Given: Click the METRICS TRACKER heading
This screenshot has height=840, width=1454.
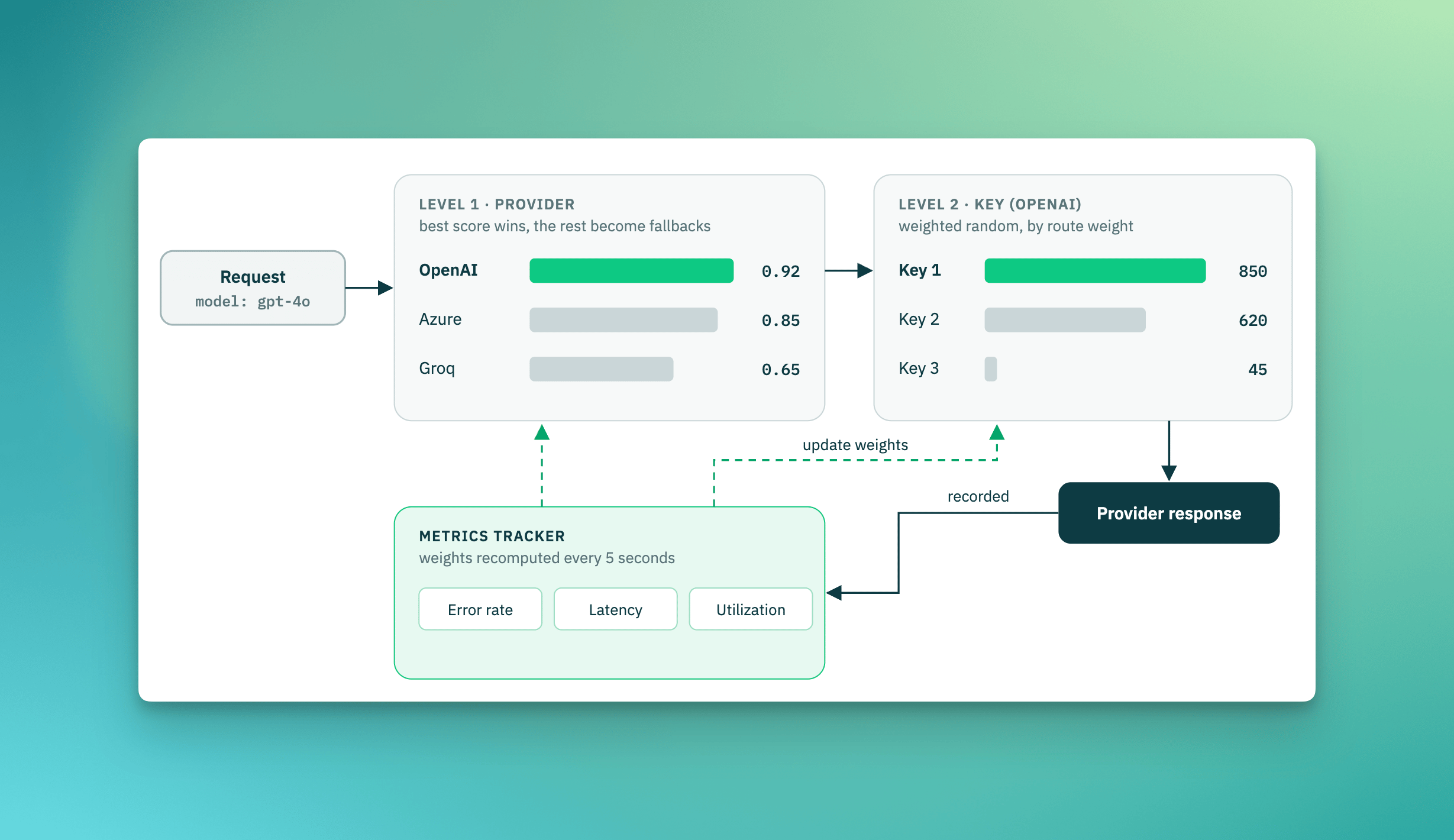Looking at the screenshot, I should click(x=492, y=536).
